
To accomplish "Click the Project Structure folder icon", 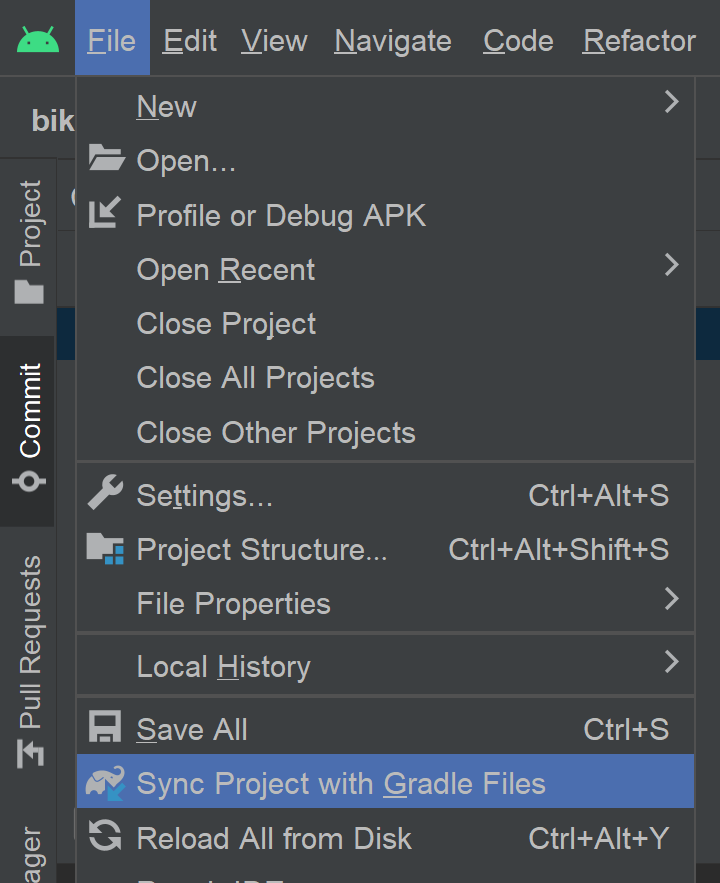I will tap(105, 548).
